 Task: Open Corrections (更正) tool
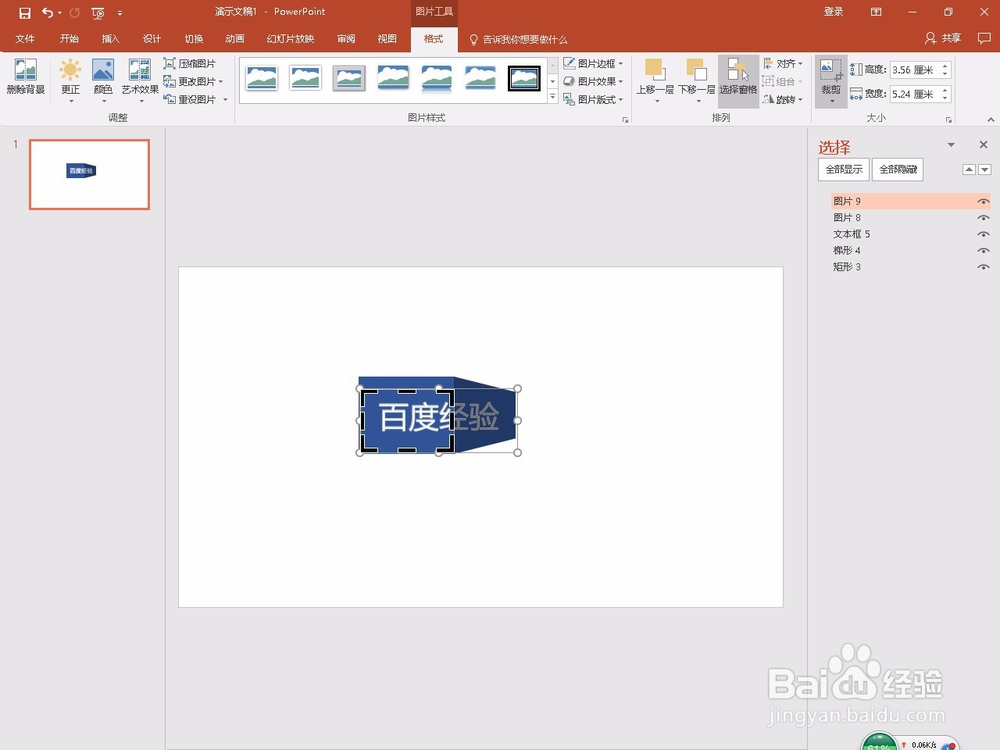[x=70, y=80]
